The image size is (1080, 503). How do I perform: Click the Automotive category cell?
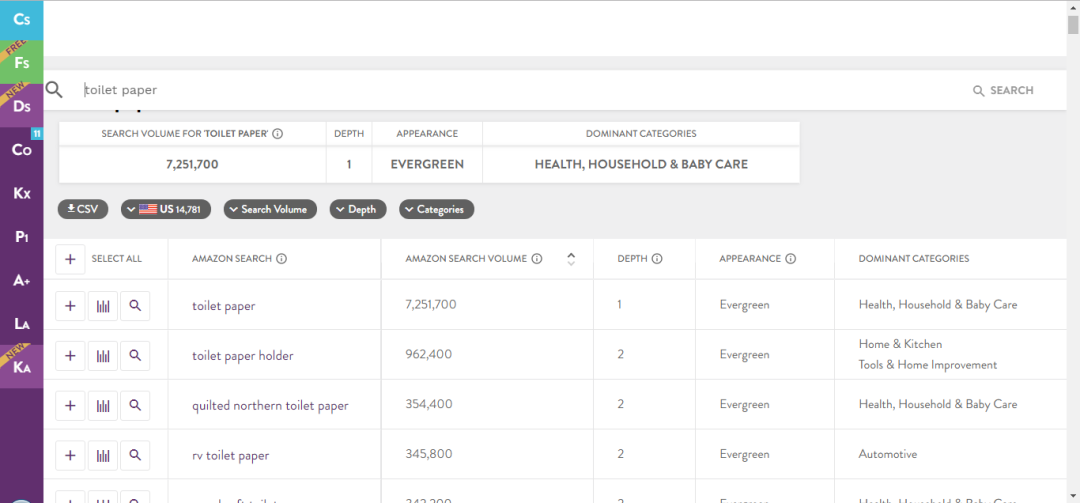[x=888, y=454]
